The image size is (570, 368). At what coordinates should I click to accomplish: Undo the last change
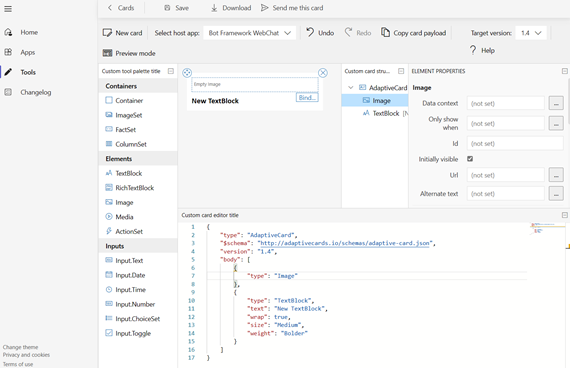(320, 33)
